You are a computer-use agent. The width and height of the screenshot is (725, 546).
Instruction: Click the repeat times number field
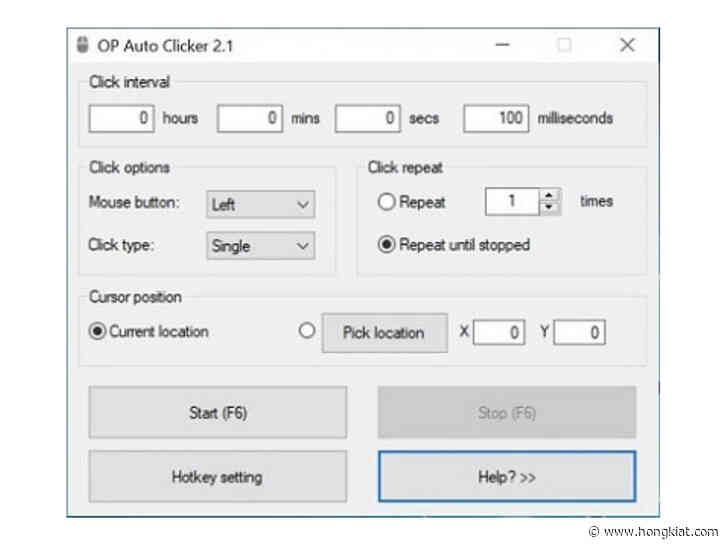pyautogui.click(x=512, y=202)
